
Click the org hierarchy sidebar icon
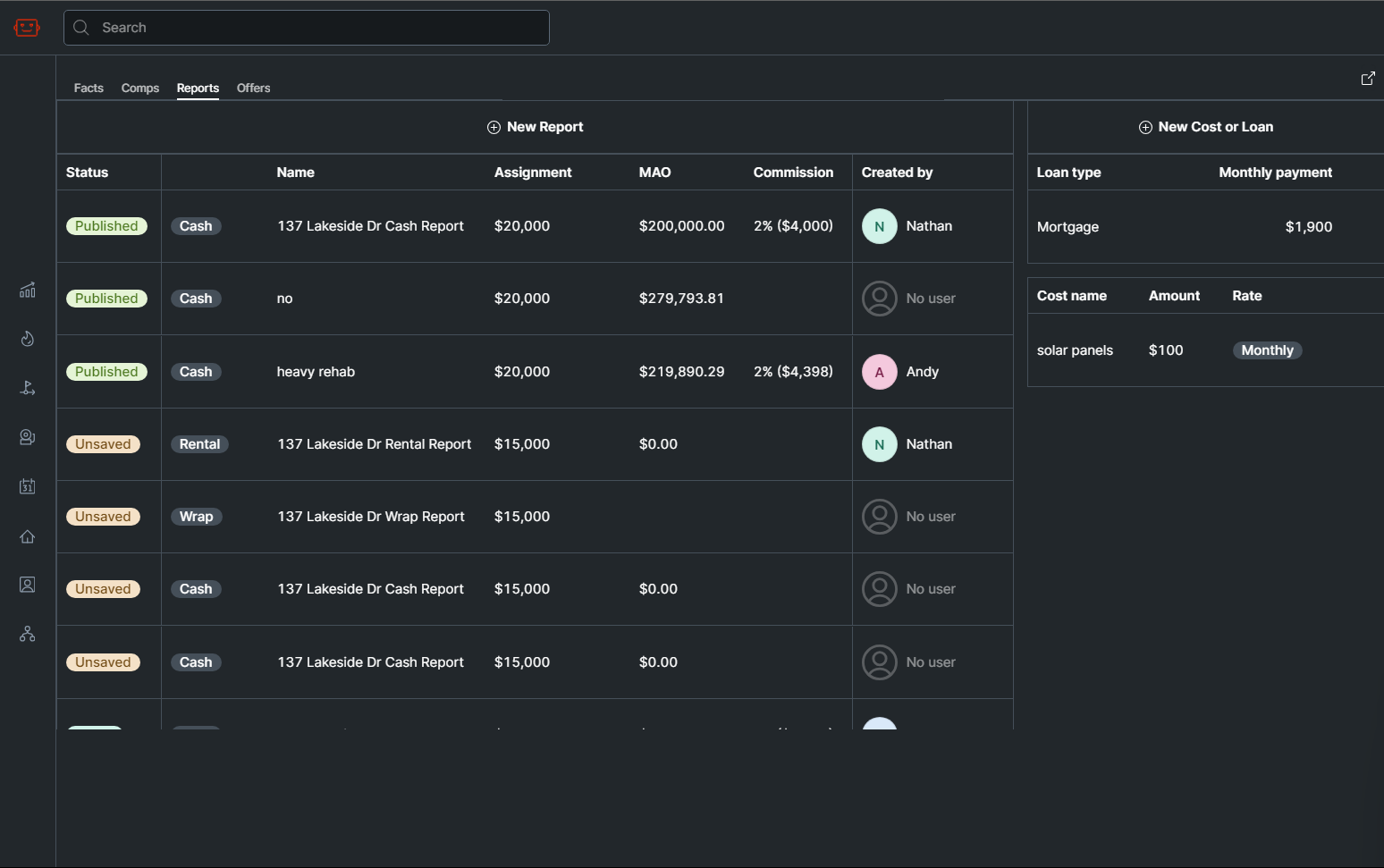pos(28,634)
